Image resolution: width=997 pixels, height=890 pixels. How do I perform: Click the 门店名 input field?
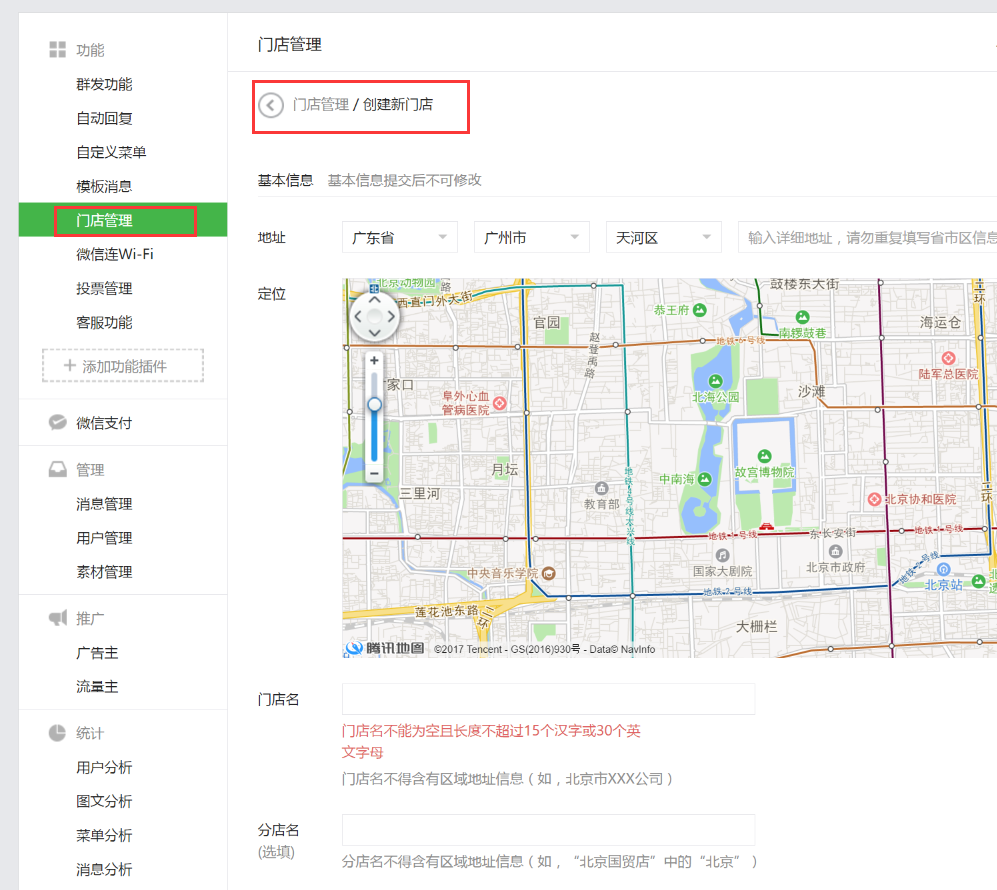pos(548,699)
